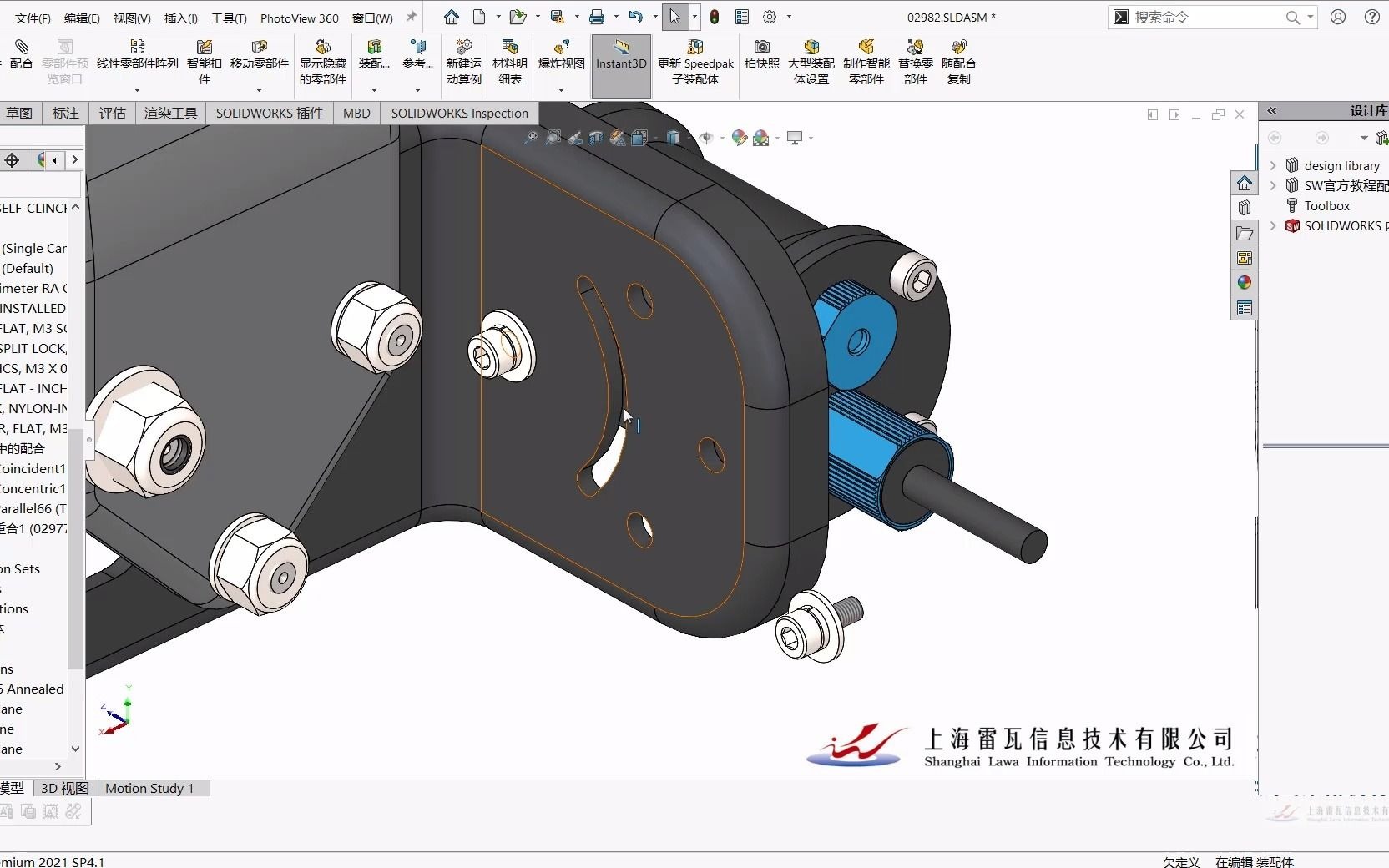Click Zoom to Area in the view toolbar
Image resolution: width=1389 pixels, height=868 pixels.
click(x=553, y=138)
